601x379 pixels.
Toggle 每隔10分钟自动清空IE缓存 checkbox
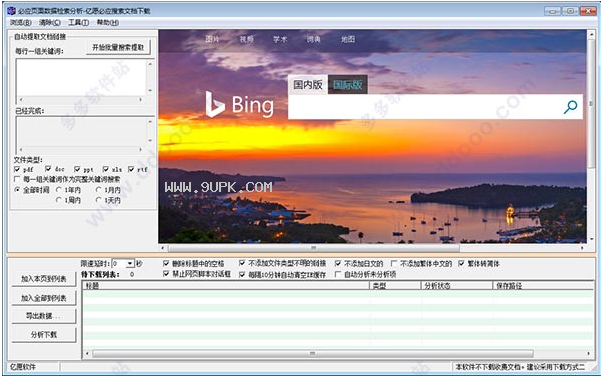click(242, 274)
